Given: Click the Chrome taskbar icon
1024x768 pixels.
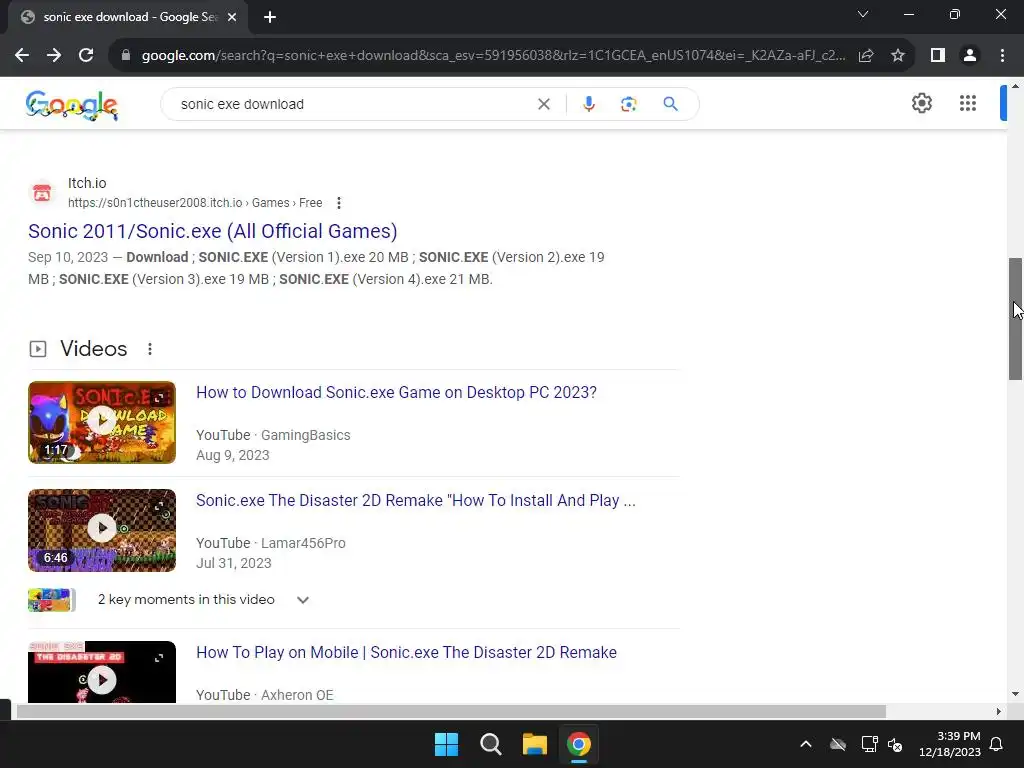Looking at the screenshot, I should point(579,744).
